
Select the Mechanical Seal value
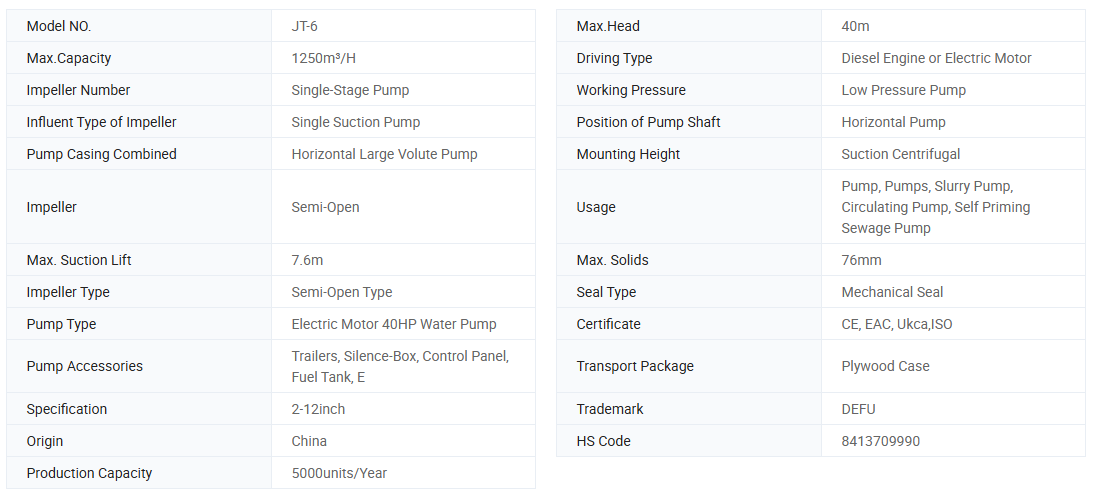[x=892, y=292]
